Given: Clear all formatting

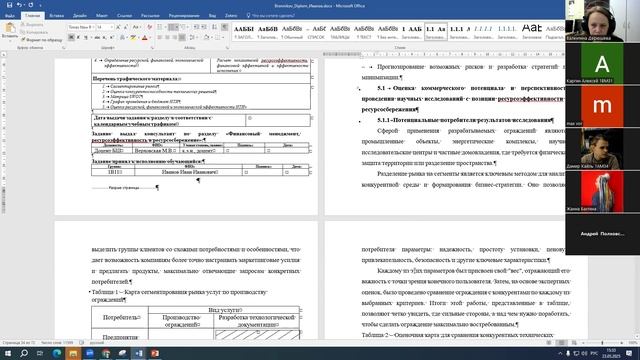Looking at the screenshot, I should 149,27.
